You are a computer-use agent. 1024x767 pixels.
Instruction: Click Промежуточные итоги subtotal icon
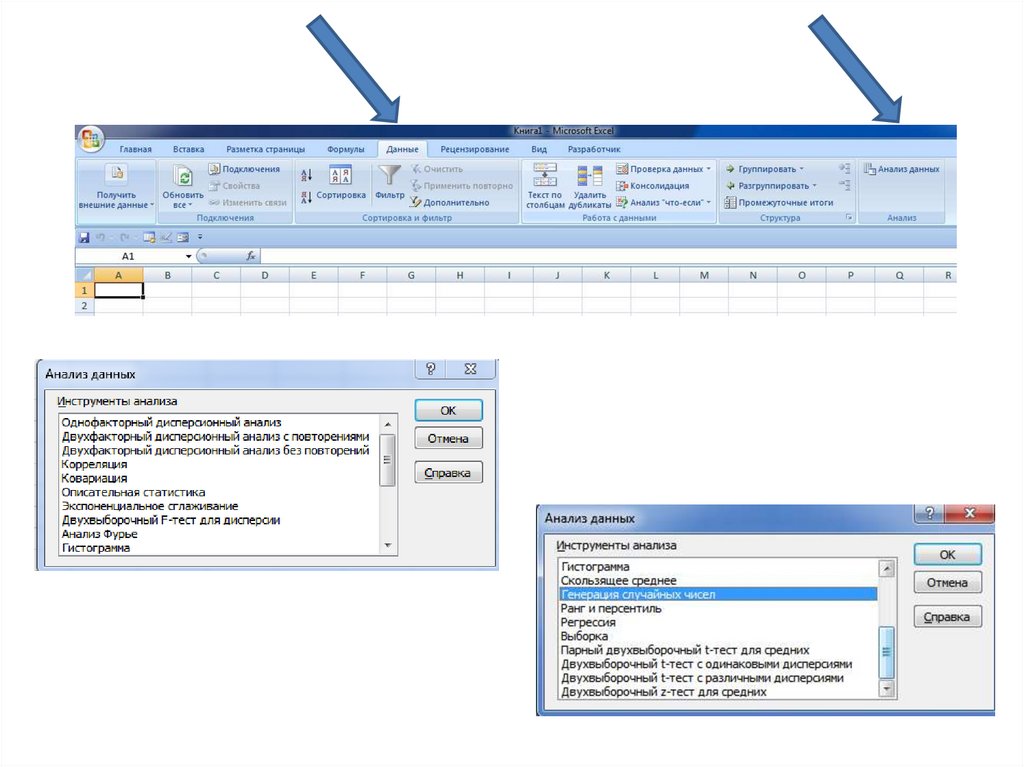pyautogui.click(x=730, y=203)
